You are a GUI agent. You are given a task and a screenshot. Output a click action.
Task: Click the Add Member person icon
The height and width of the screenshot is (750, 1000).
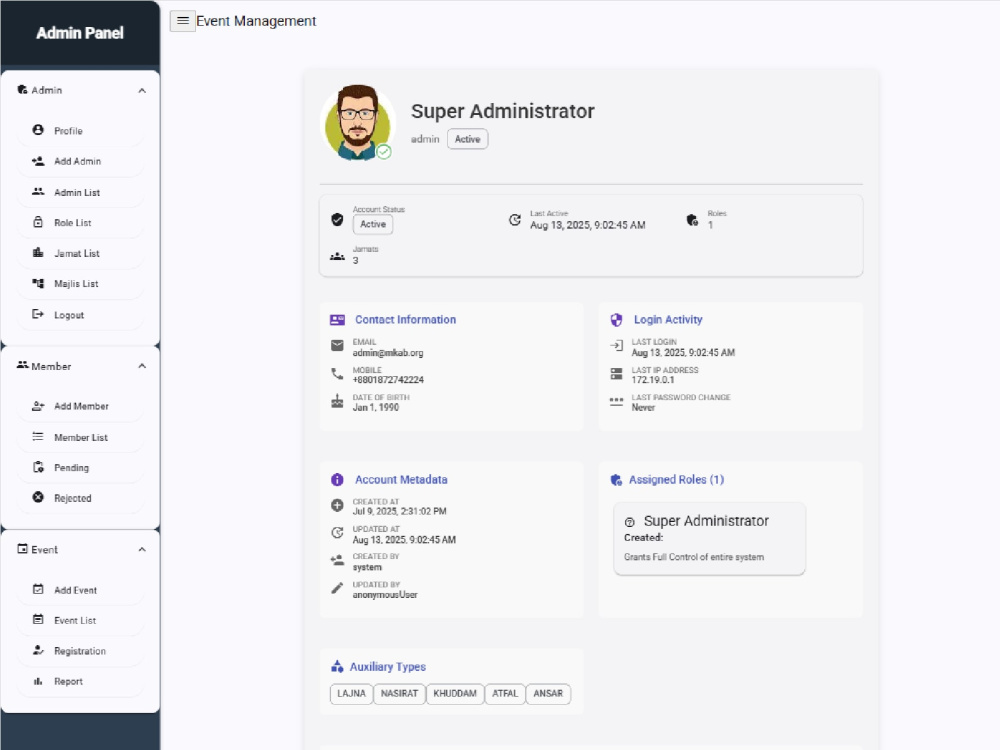(38, 406)
